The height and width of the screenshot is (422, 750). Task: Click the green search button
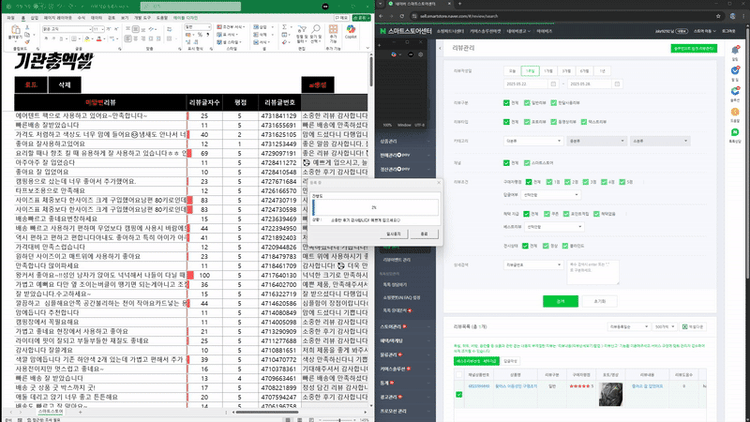point(560,301)
